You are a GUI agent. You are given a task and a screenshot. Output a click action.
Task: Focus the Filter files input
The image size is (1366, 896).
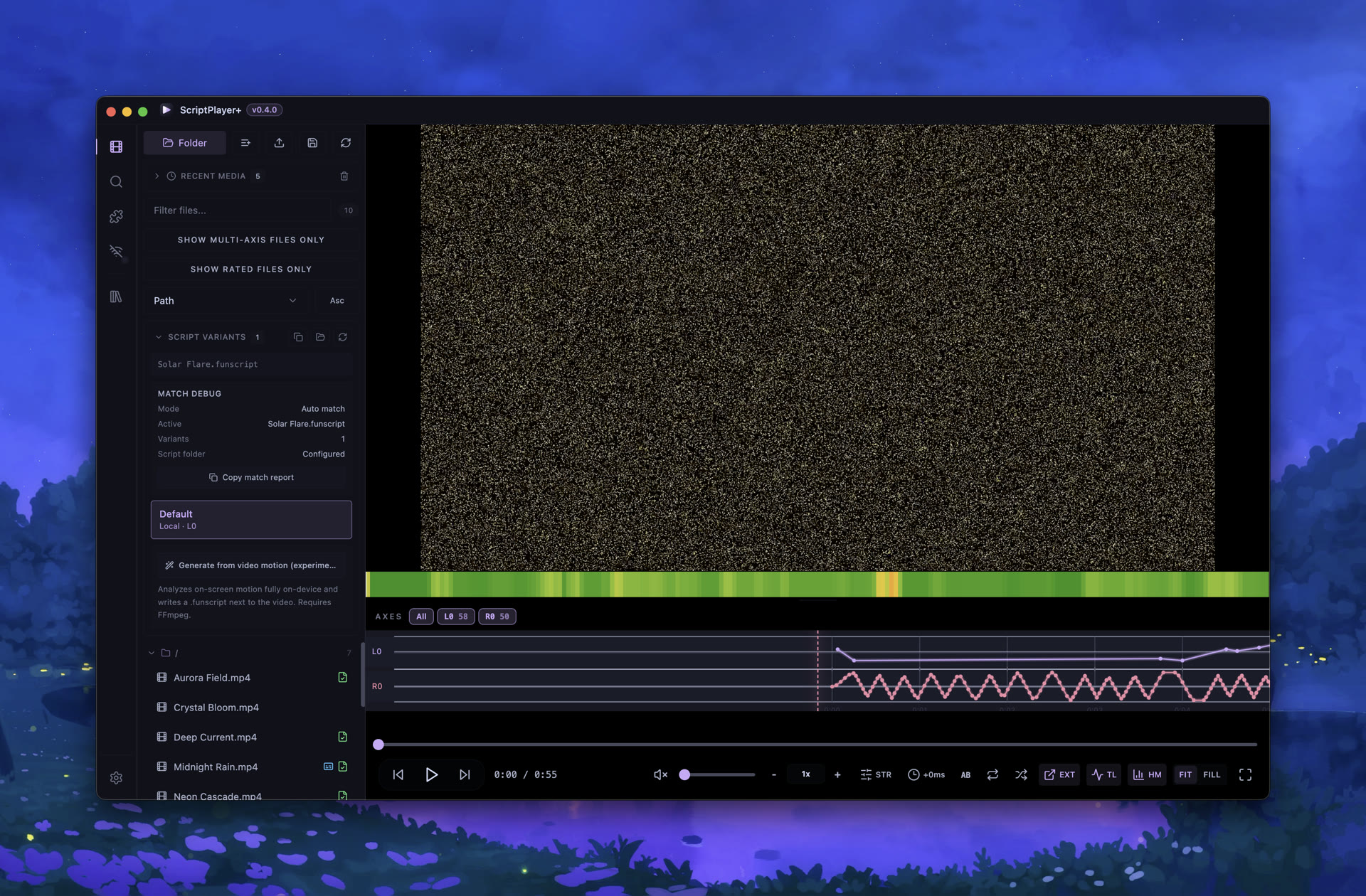coord(239,210)
